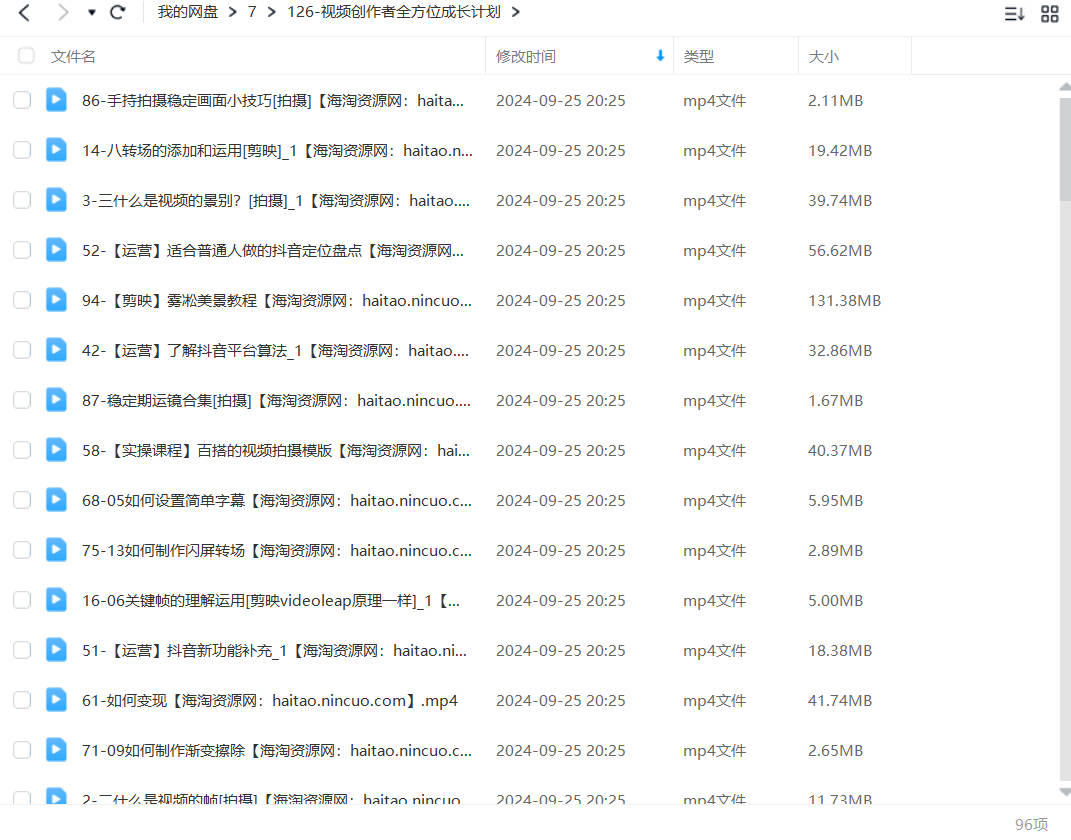Click the scrollbar down arrow

(x=1065, y=792)
